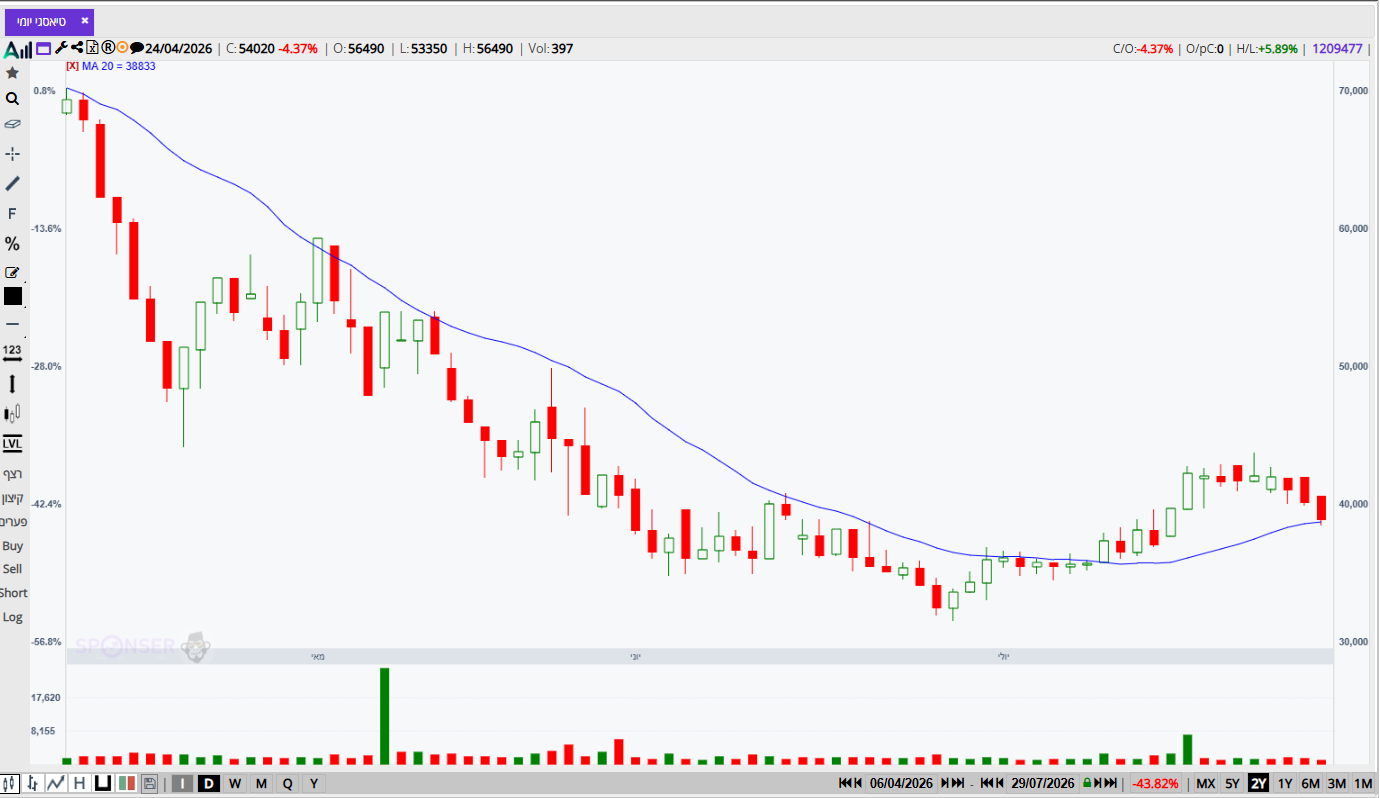Select the crosshair cursor tool
The width and height of the screenshot is (1380, 798).
(12, 154)
